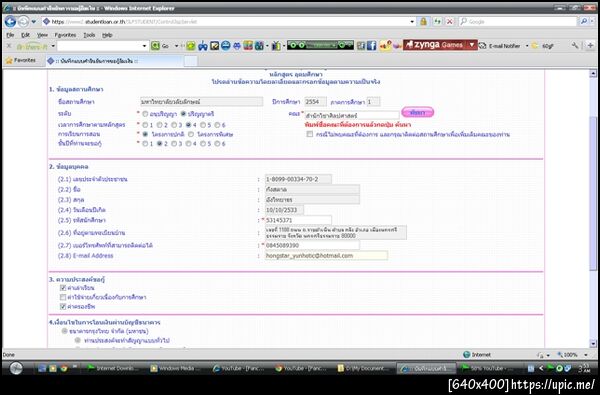
Task: Click the toolbar radio player widget
Action: pos(320,45)
